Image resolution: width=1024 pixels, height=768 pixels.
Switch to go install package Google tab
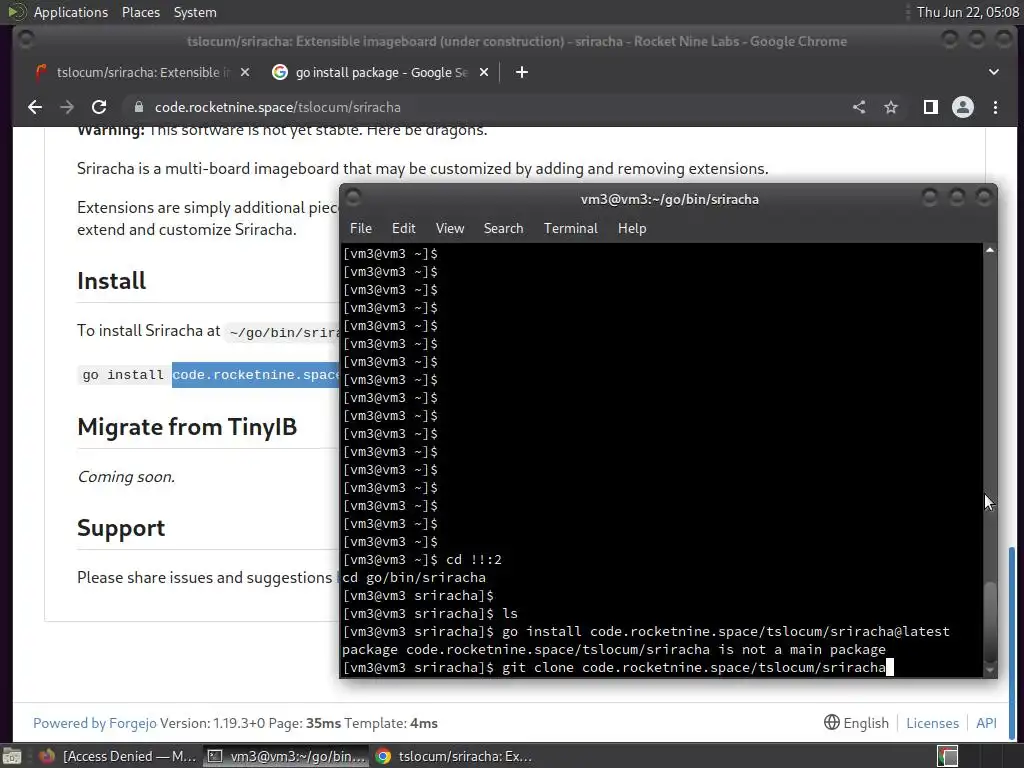(x=381, y=72)
